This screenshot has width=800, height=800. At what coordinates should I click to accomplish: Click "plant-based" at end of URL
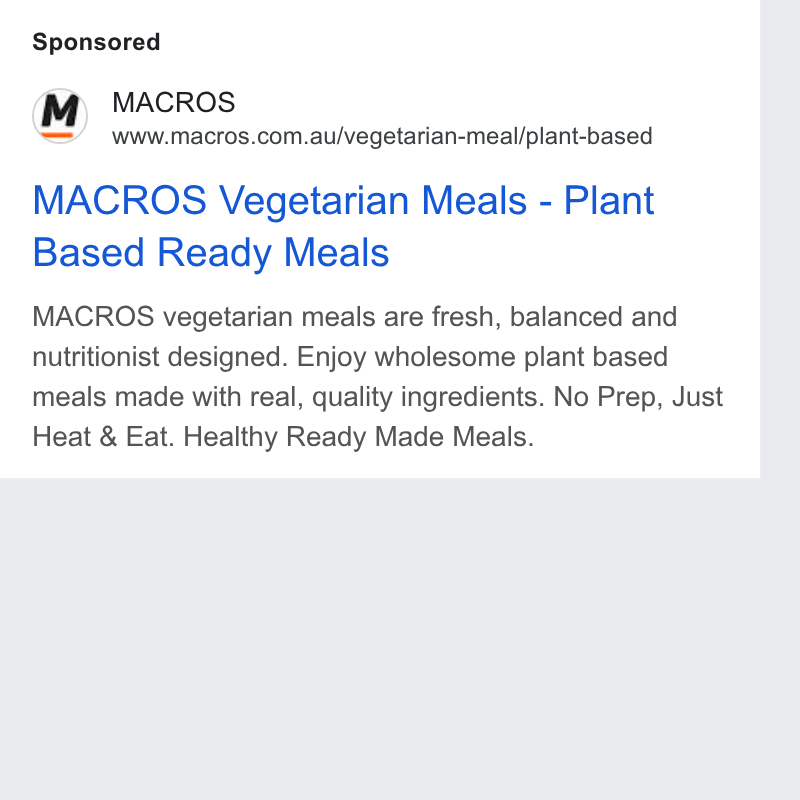(x=589, y=136)
